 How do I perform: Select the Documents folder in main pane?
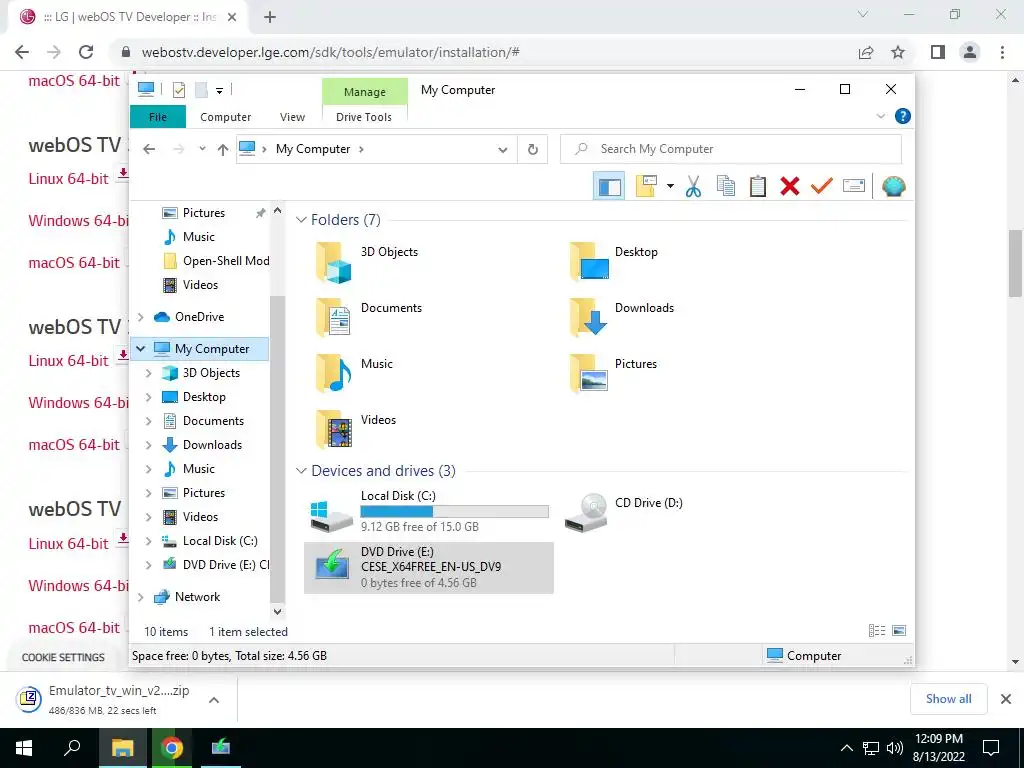click(x=370, y=317)
